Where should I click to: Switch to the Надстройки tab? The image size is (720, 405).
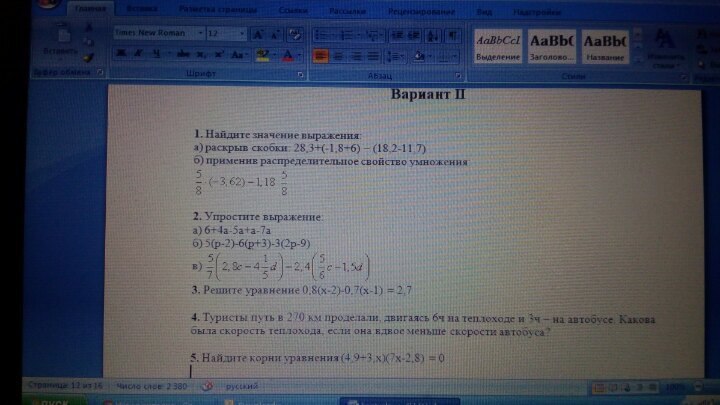[x=537, y=12]
